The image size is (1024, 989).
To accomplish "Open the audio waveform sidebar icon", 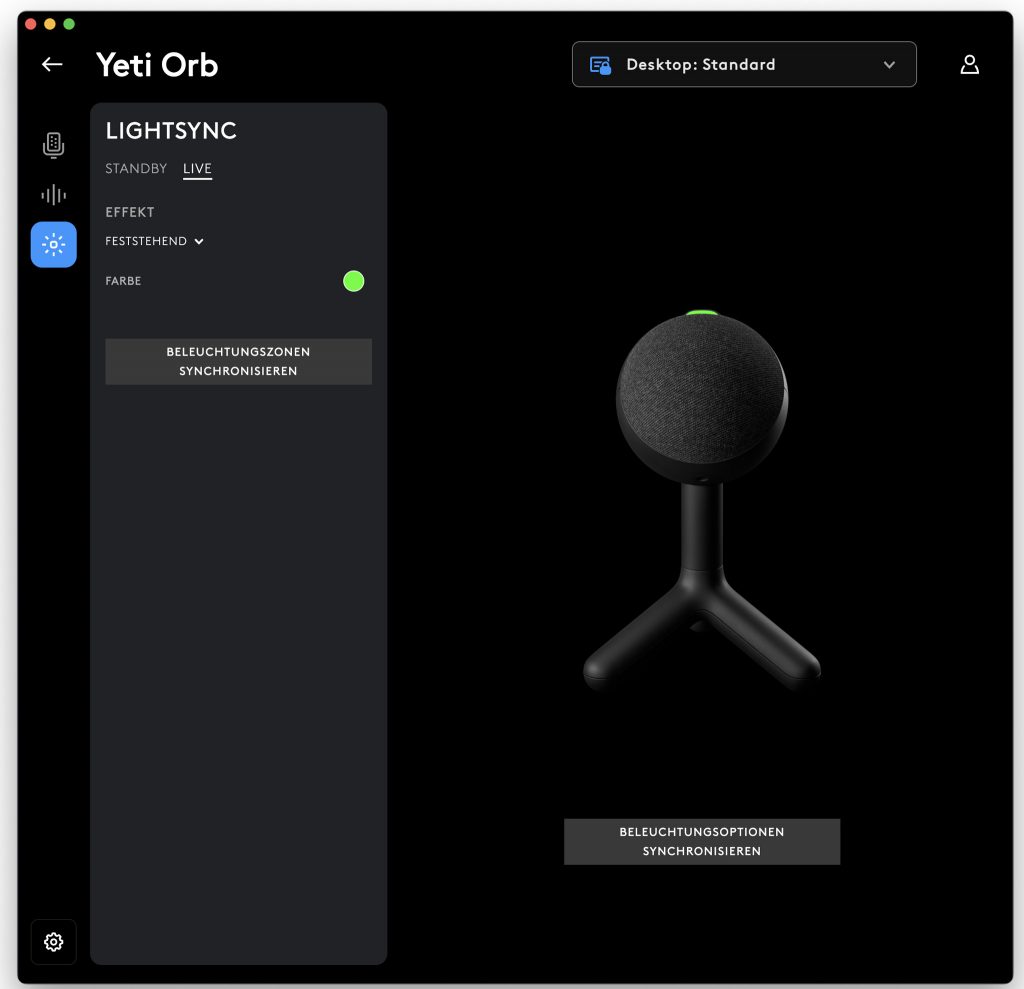I will pyautogui.click(x=54, y=195).
